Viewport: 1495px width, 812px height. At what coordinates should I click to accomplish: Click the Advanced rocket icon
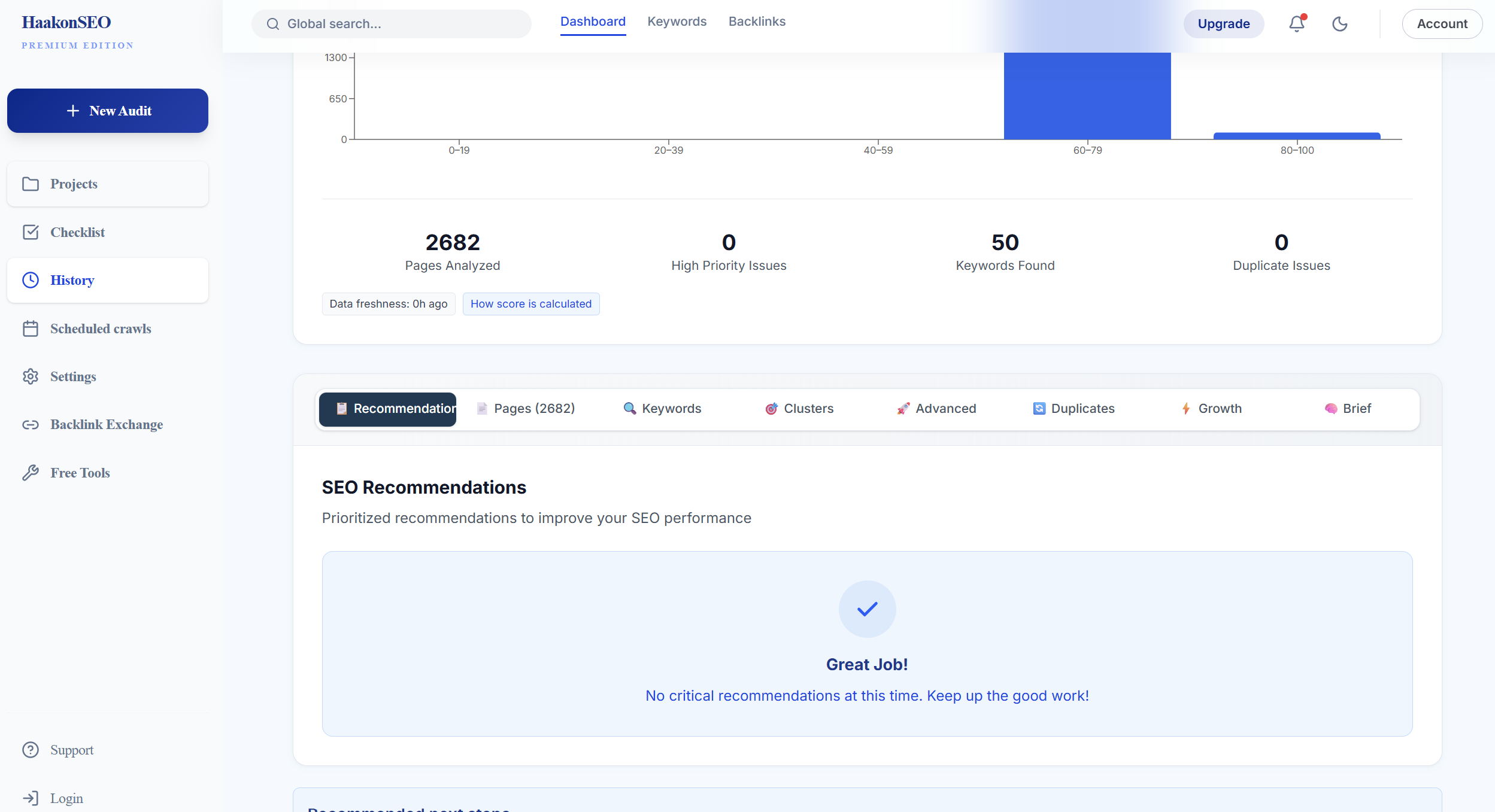pyautogui.click(x=903, y=409)
